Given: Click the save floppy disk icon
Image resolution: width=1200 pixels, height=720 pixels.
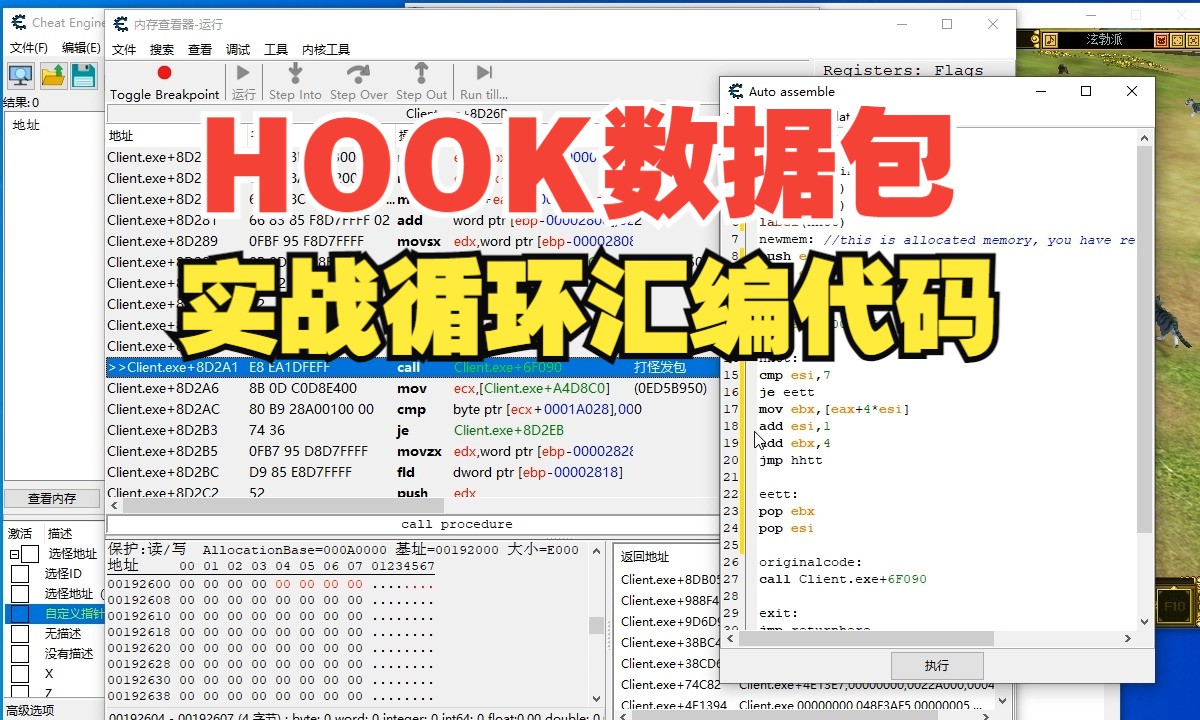Looking at the screenshot, I should tap(84, 75).
